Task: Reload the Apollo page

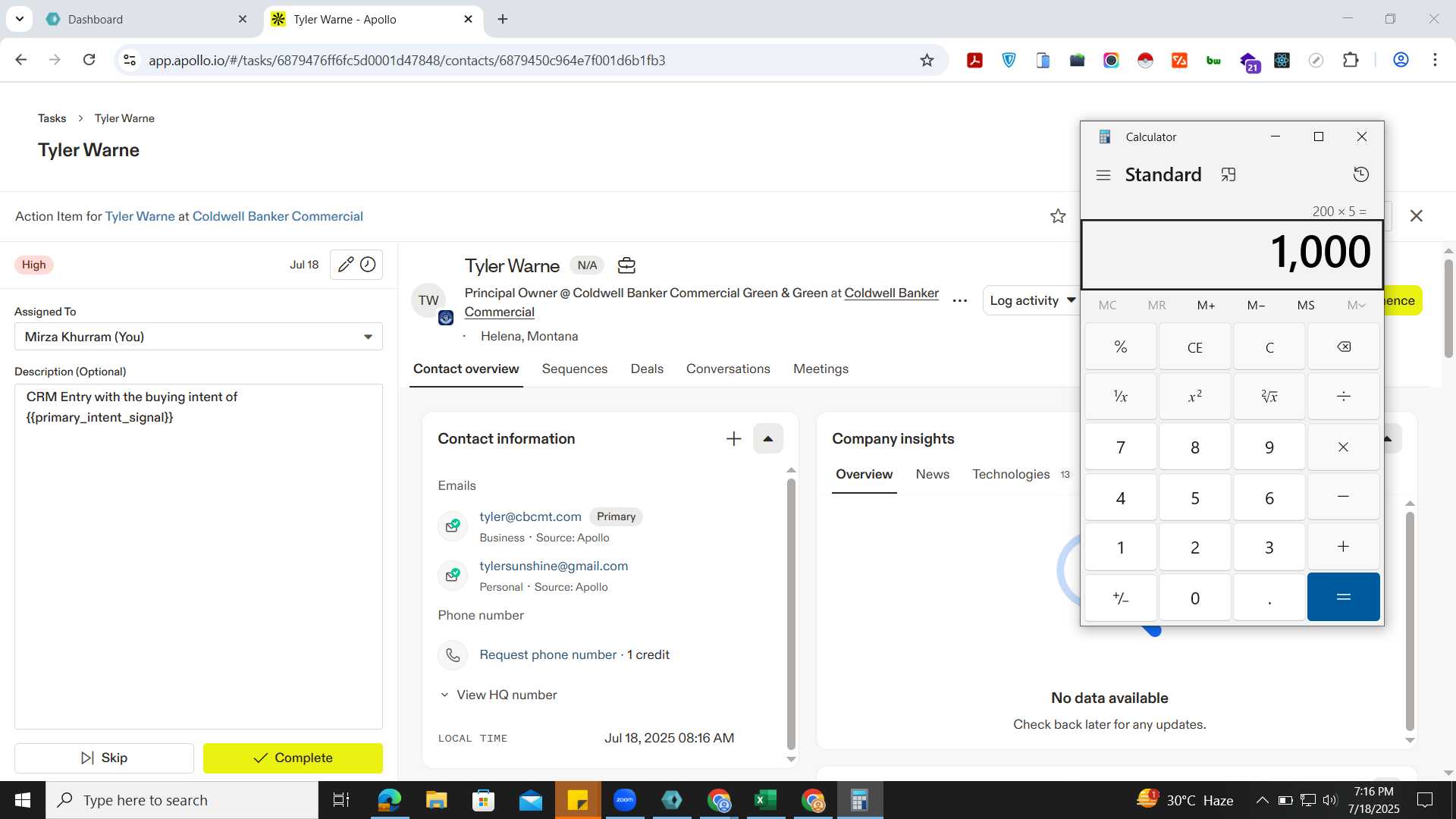Action: pos(89,60)
